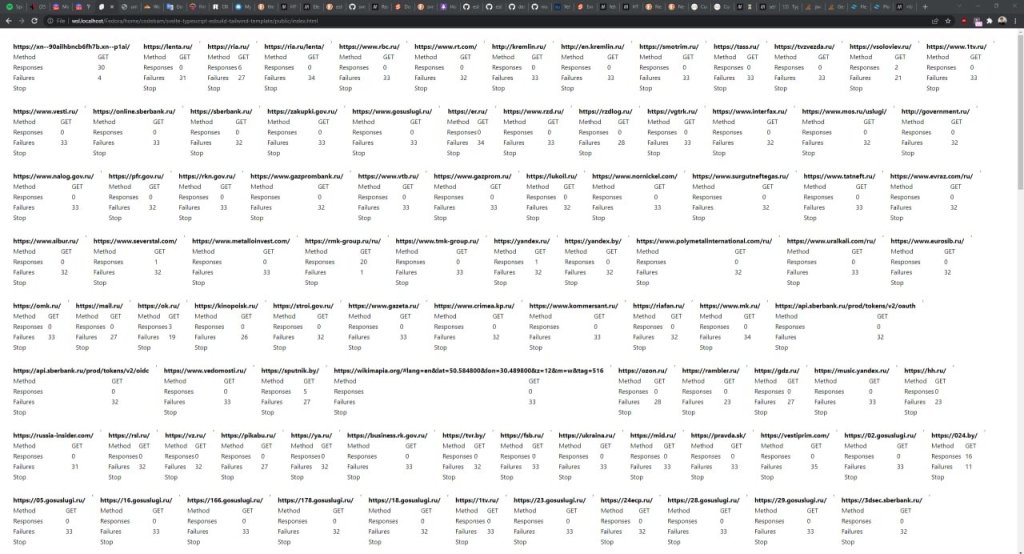Screen dimensions: 1024x554
Task: Click Stop under https://mail.ru/
Action: pos(82,348)
